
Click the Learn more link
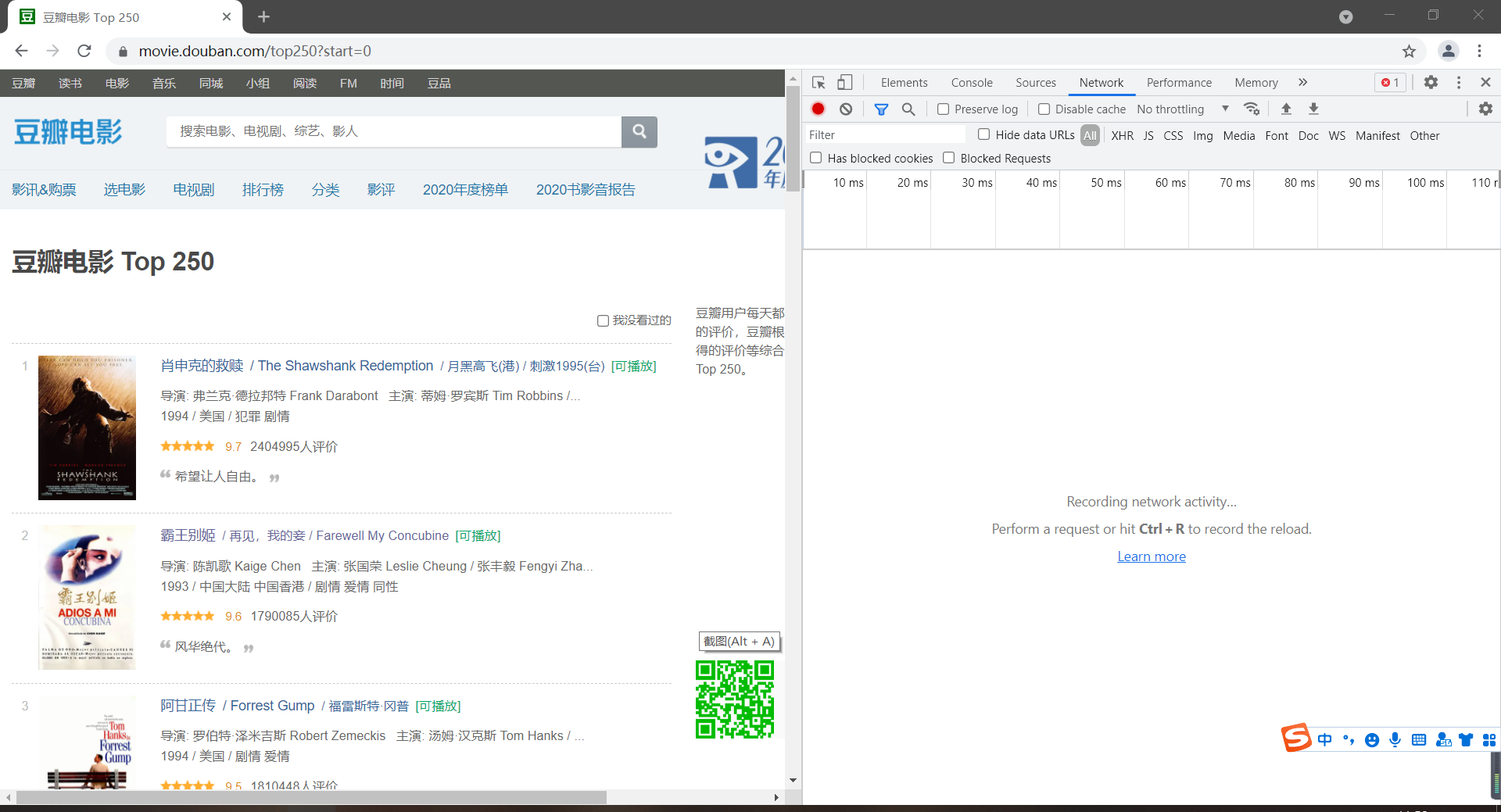tap(1152, 556)
